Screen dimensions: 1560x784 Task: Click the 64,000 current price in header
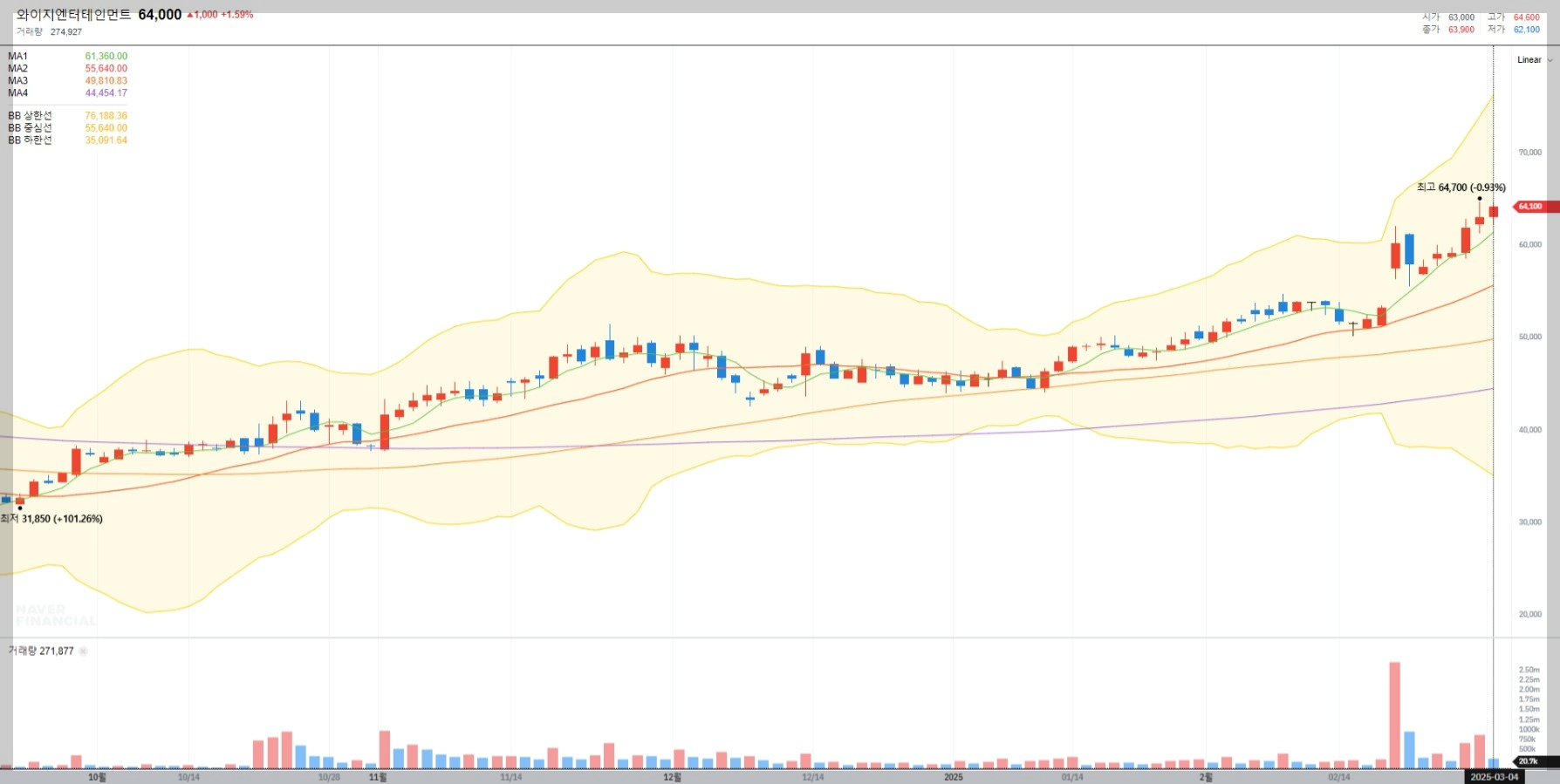[160, 15]
